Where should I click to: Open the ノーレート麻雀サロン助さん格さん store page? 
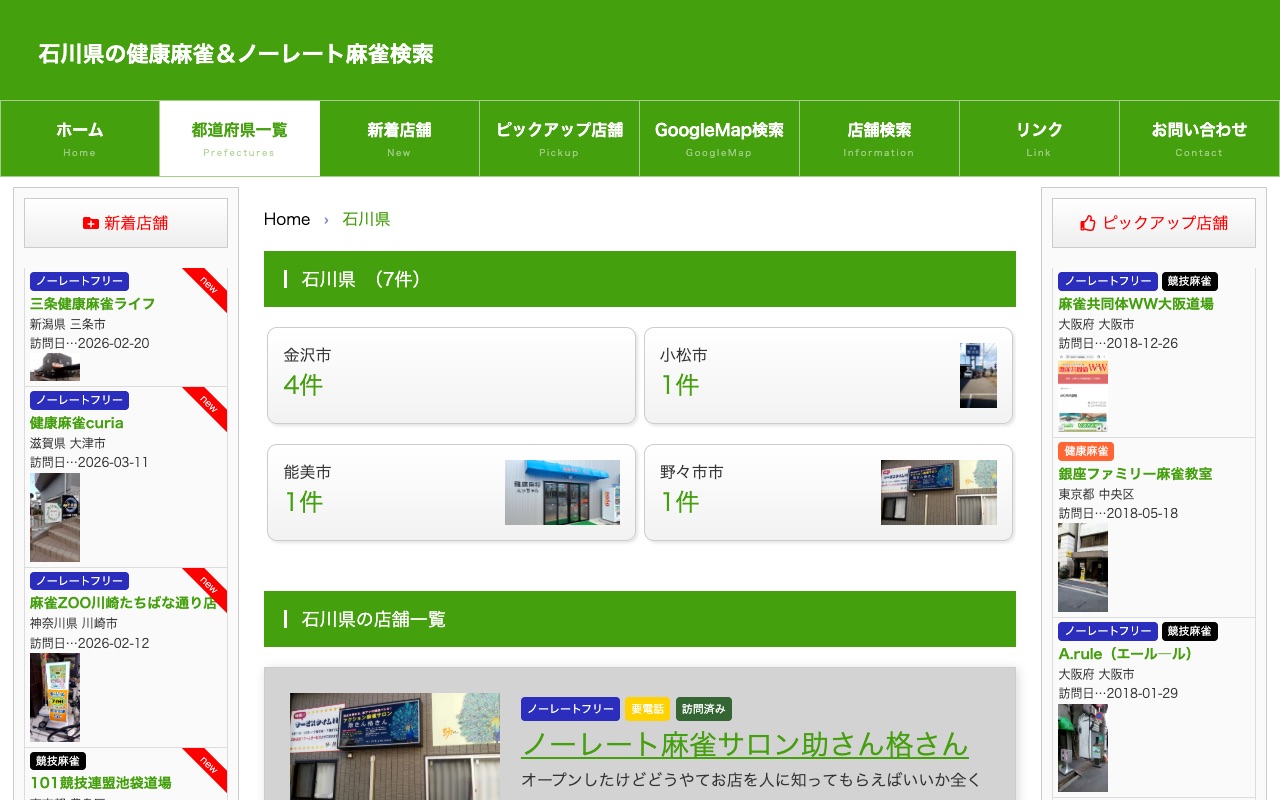click(745, 745)
